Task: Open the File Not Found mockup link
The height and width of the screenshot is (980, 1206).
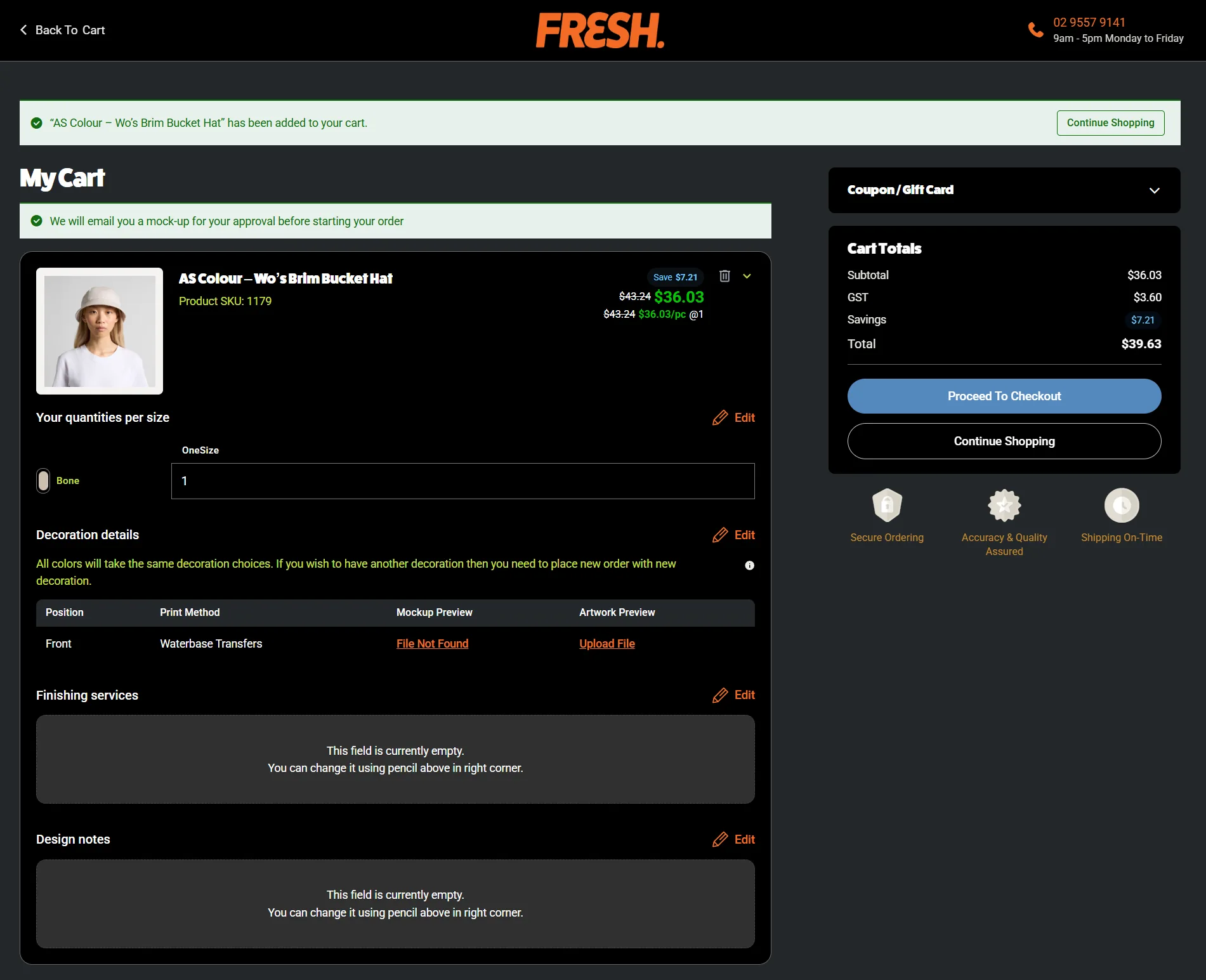Action: point(432,643)
